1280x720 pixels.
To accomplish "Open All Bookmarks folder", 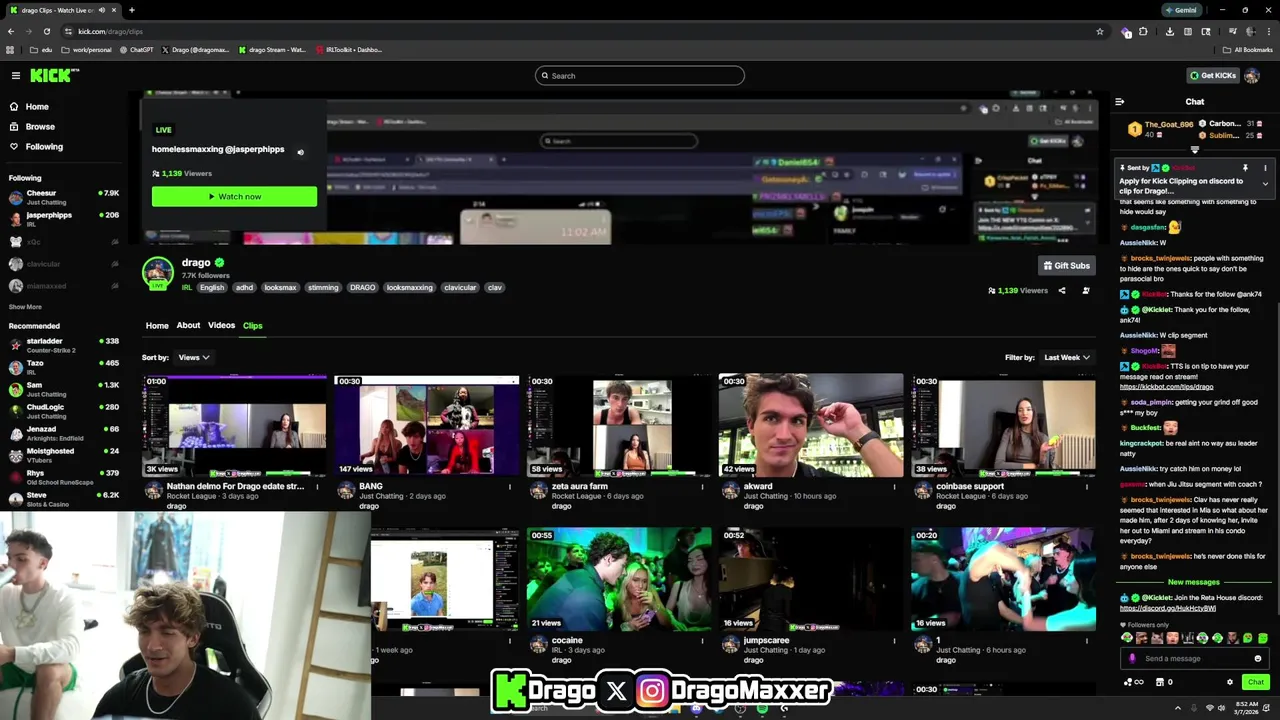I will tap(1248, 50).
